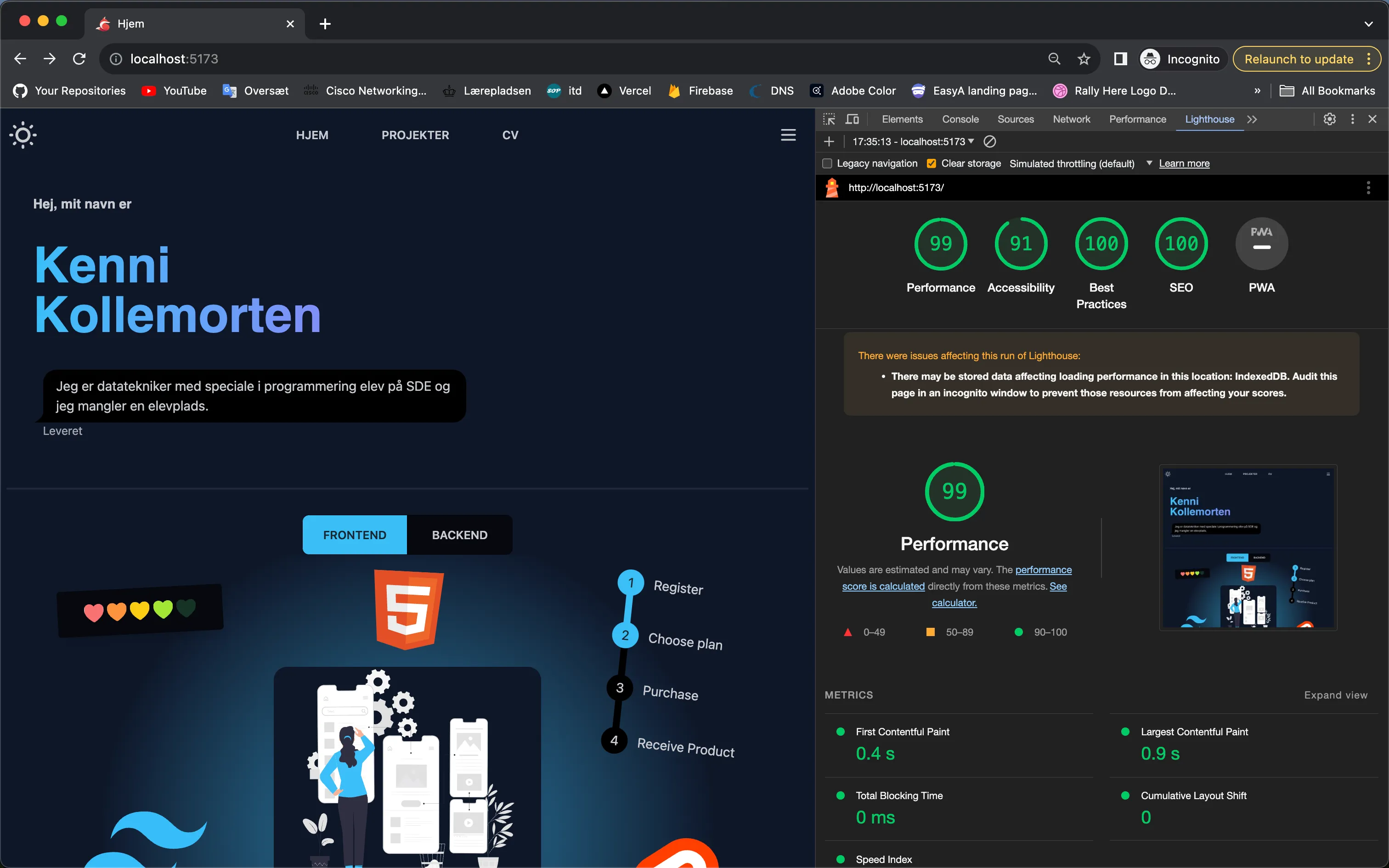
Task: Open the Oversæt bookmark
Action: point(255,91)
